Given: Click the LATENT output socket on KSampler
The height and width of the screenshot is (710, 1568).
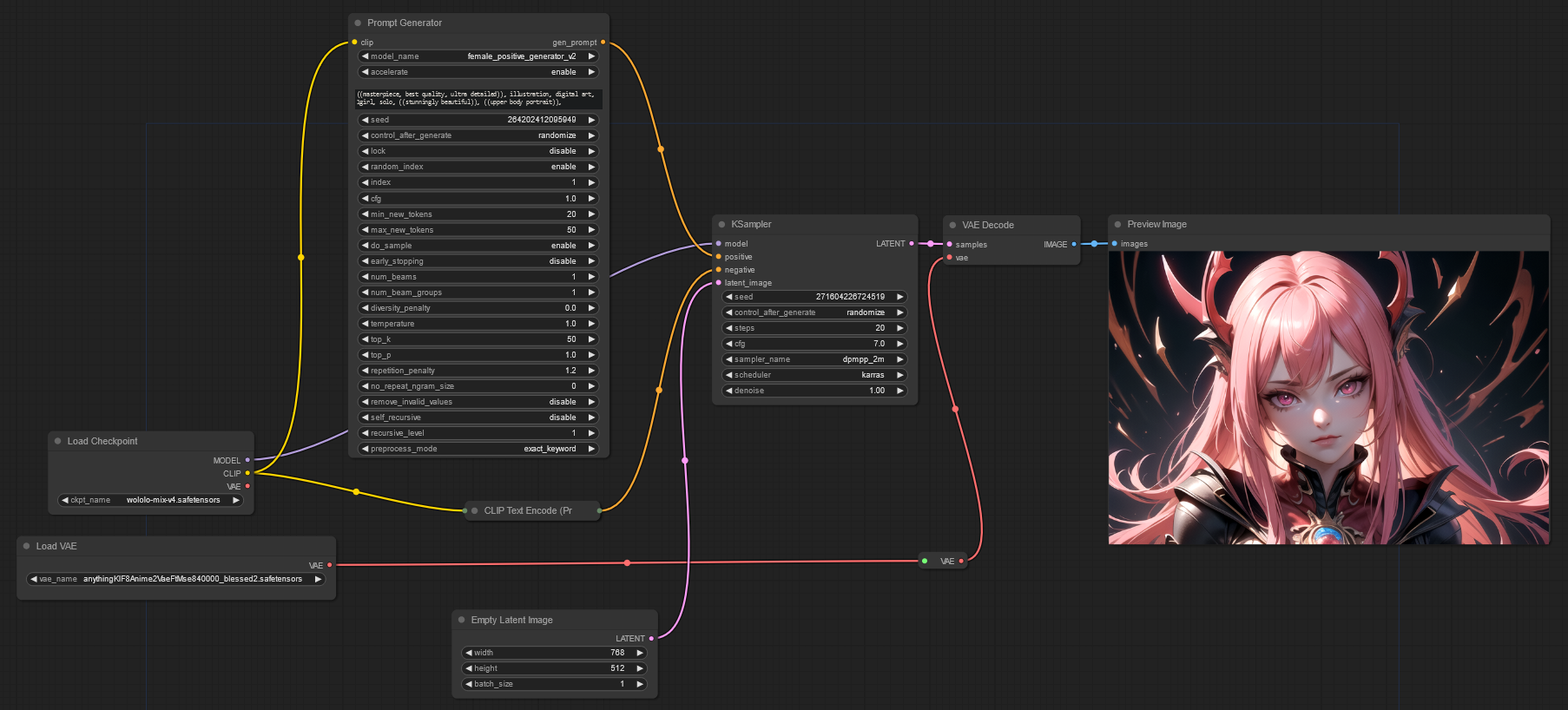Looking at the screenshot, I should pyautogui.click(x=911, y=244).
